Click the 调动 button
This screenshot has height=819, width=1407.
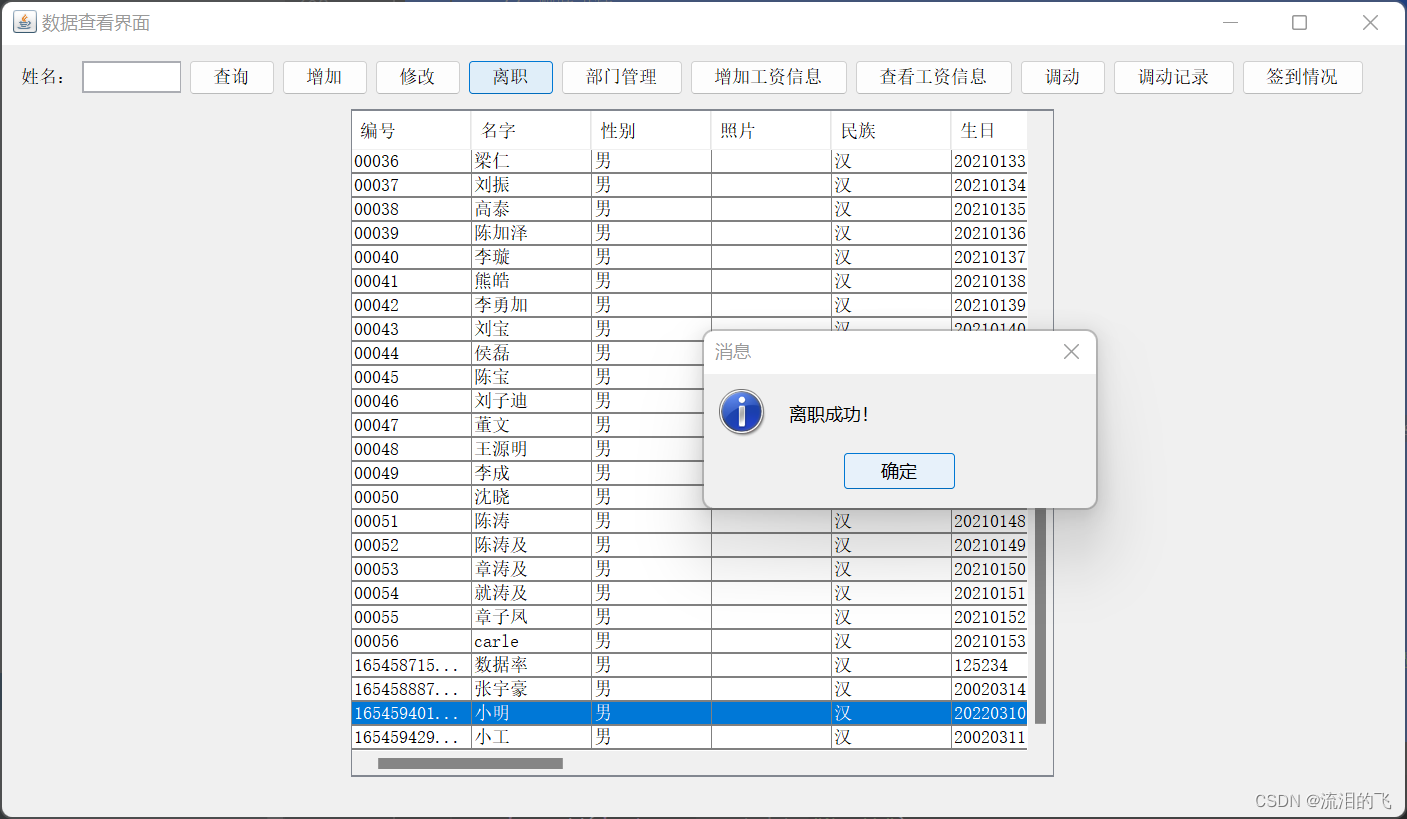[x=1063, y=77]
